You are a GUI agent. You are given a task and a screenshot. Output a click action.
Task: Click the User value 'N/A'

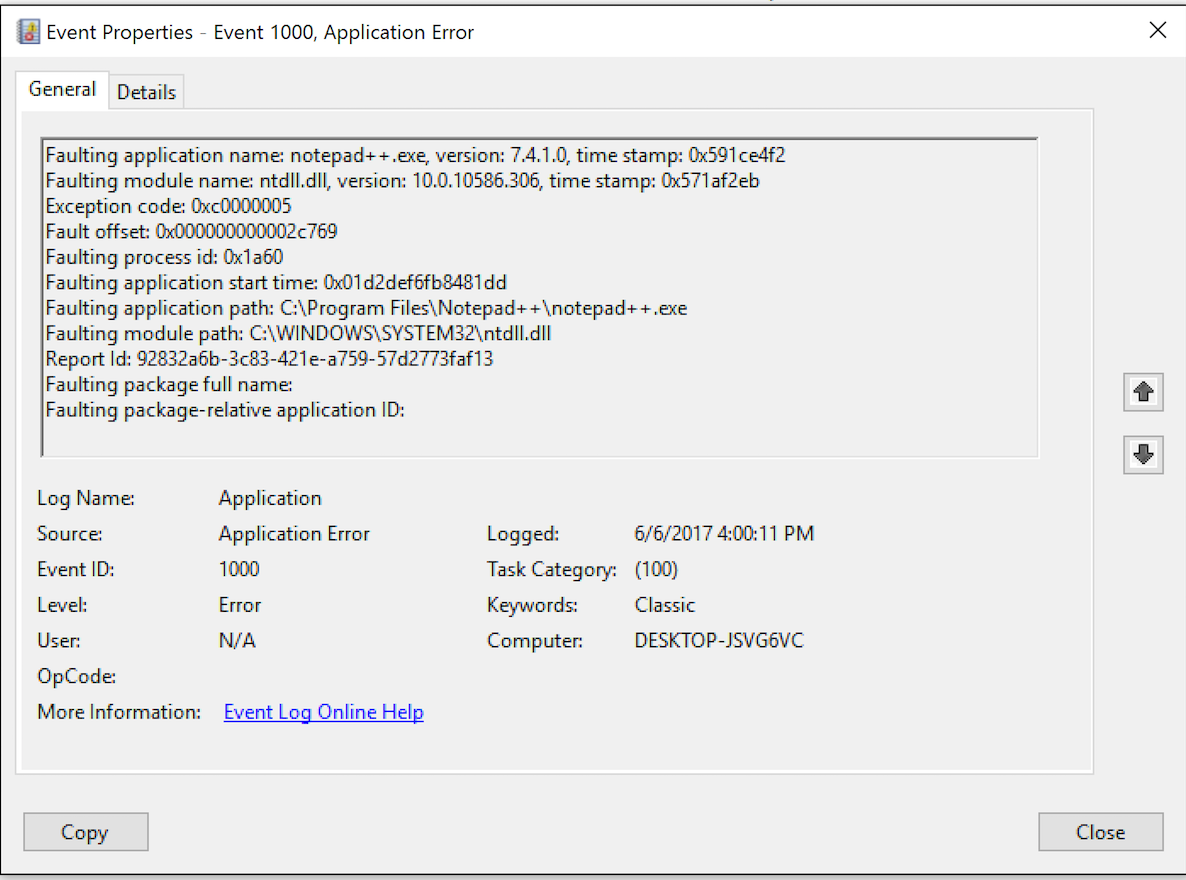click(237, 640)
